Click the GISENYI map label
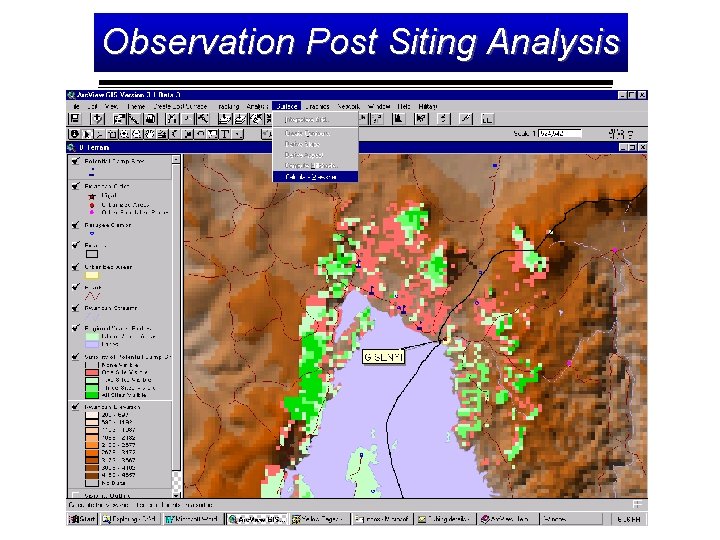720x540 pixels. [x=383, y=357]
